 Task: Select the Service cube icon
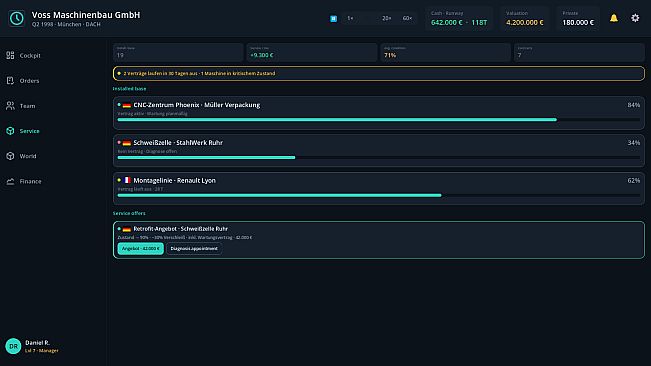pyautogui.click(x=10, y=131)
